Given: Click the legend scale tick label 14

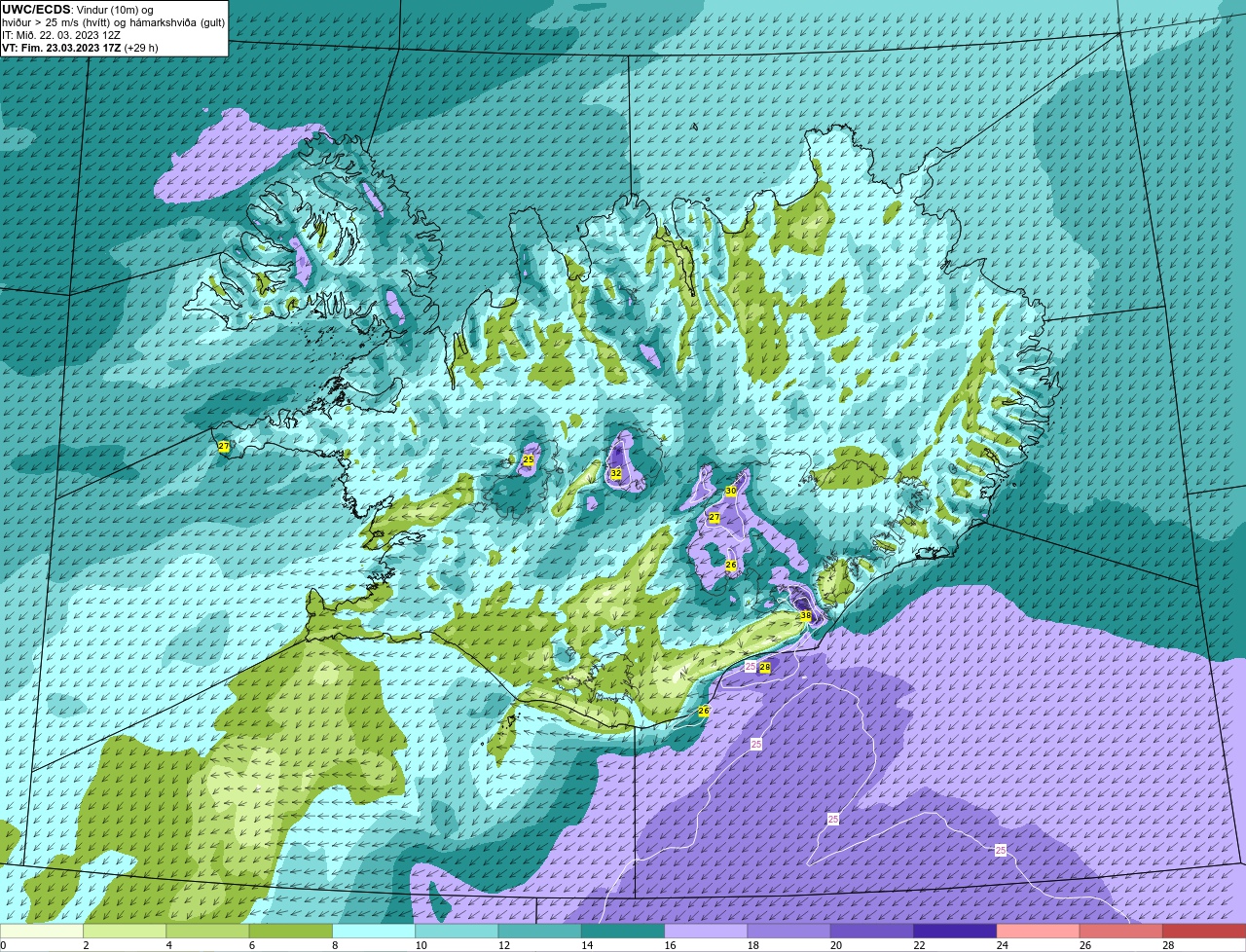Looking at the screenshot, I should 586,945.
